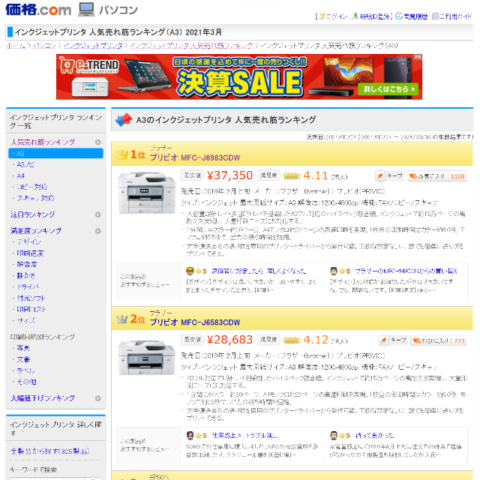Click お気に入り button showing 773

pyautogui.click(x=439, y=340)
